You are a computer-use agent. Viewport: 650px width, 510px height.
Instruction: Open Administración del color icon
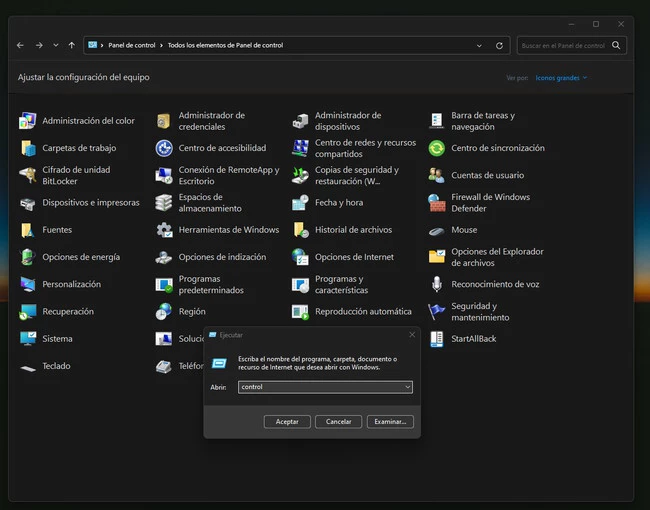[x=28, y=121]
